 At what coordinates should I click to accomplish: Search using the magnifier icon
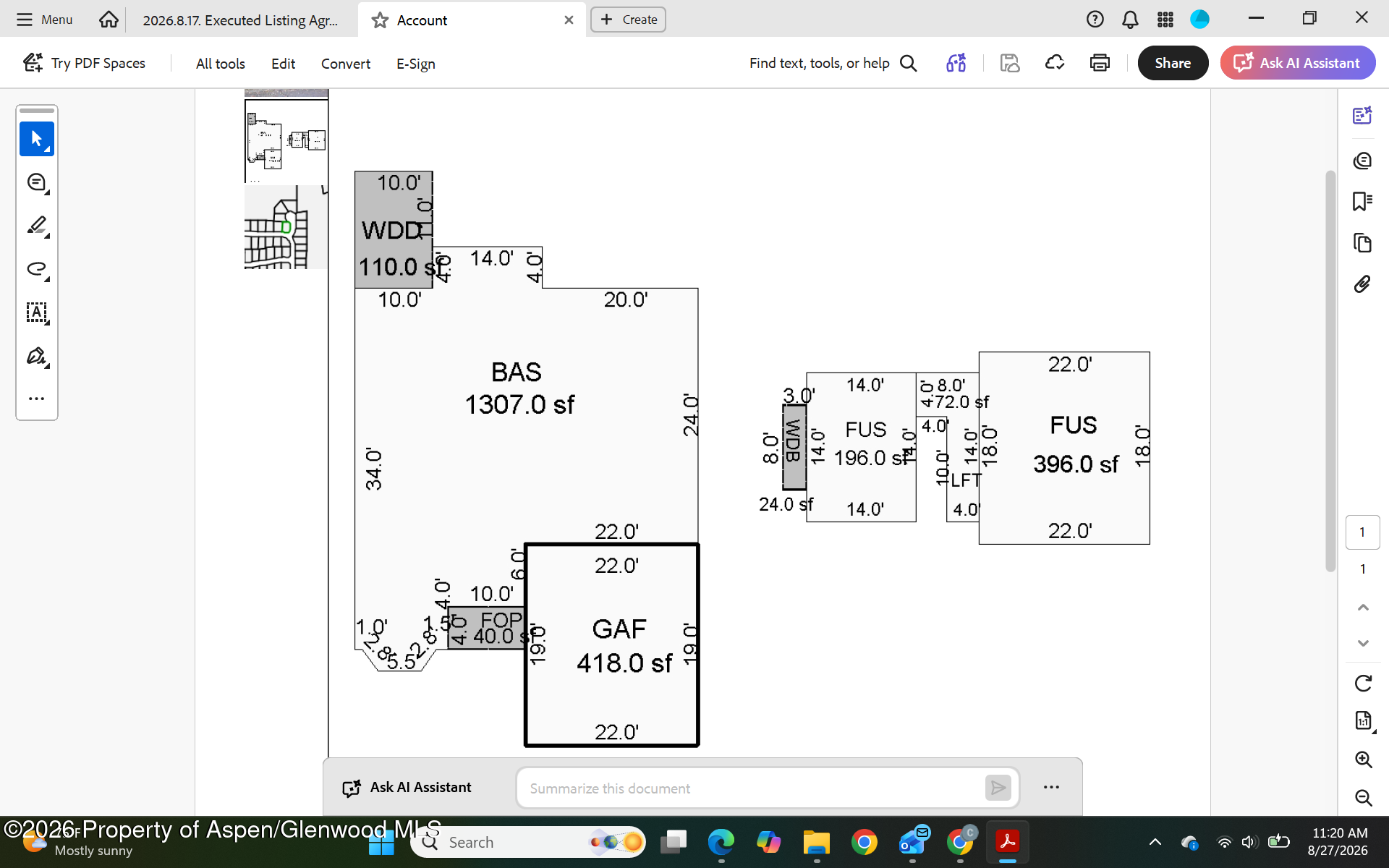[x=909, y=64]
